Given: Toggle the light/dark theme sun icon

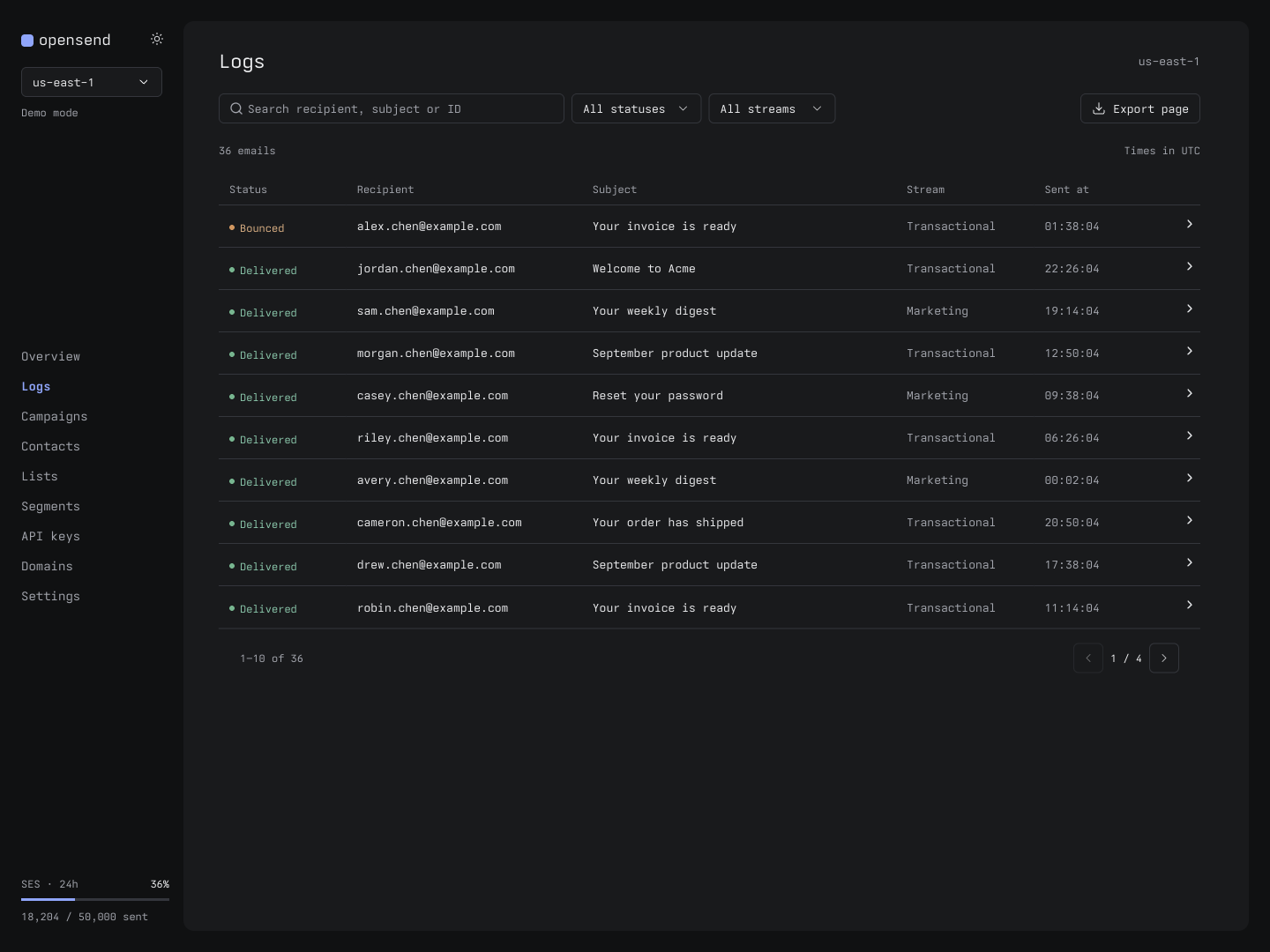Looking at the screenshot, I should pyautogui.click(x=157, y=39).
